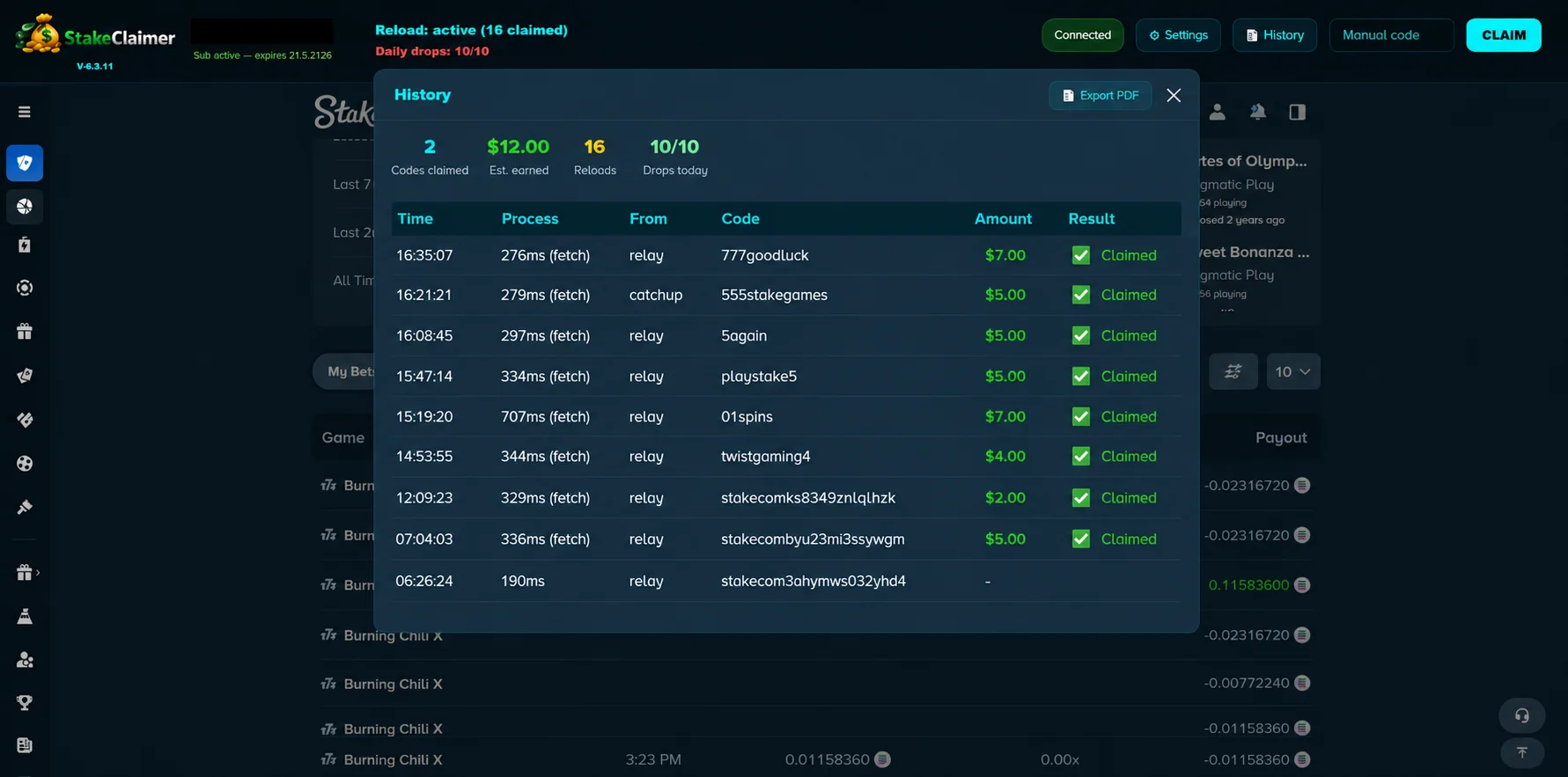Click the Time column header
This screenshot has width=1568, height=777.
pos(415,218)
